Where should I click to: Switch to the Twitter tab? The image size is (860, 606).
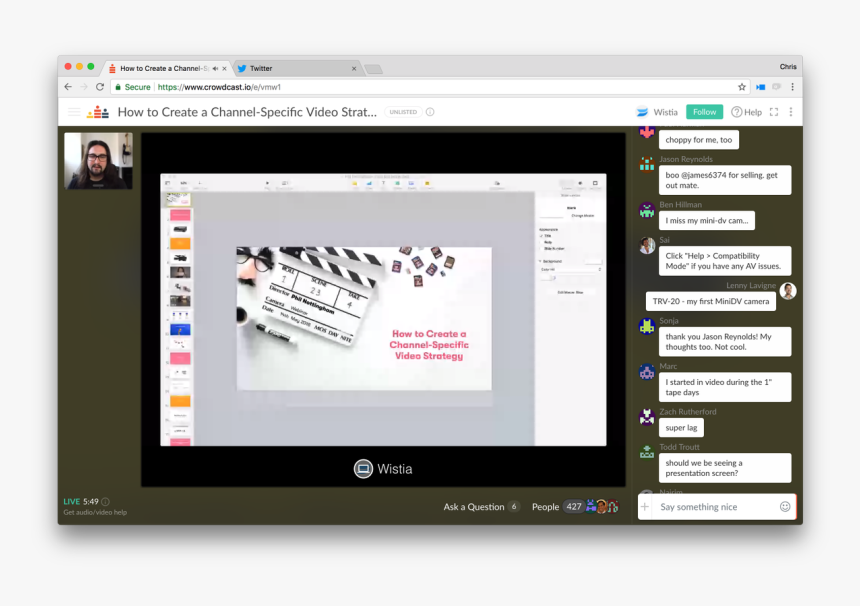pos(295,68)
